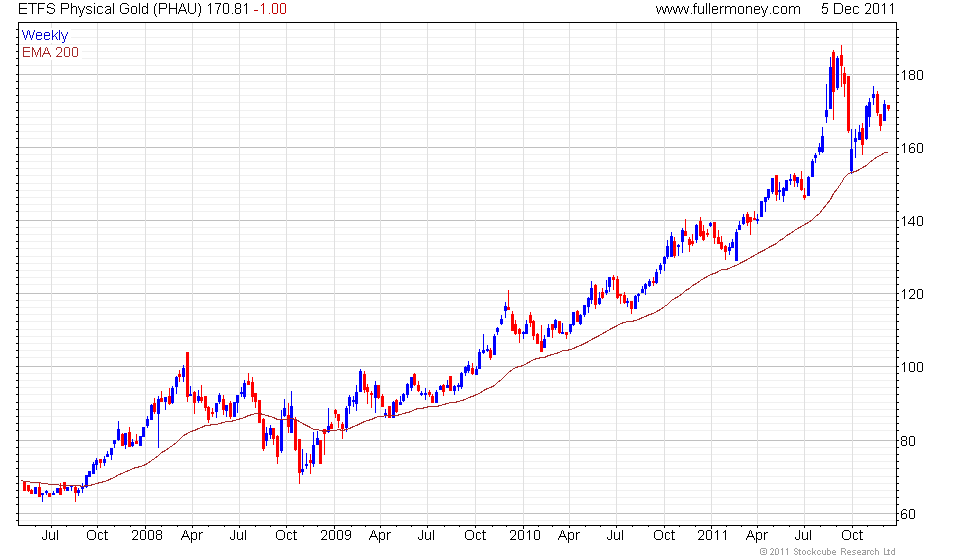Click the Apr label immediately after 2009
Image resolution: width=980 pixels, height=560 pixels.
[379, 536]
